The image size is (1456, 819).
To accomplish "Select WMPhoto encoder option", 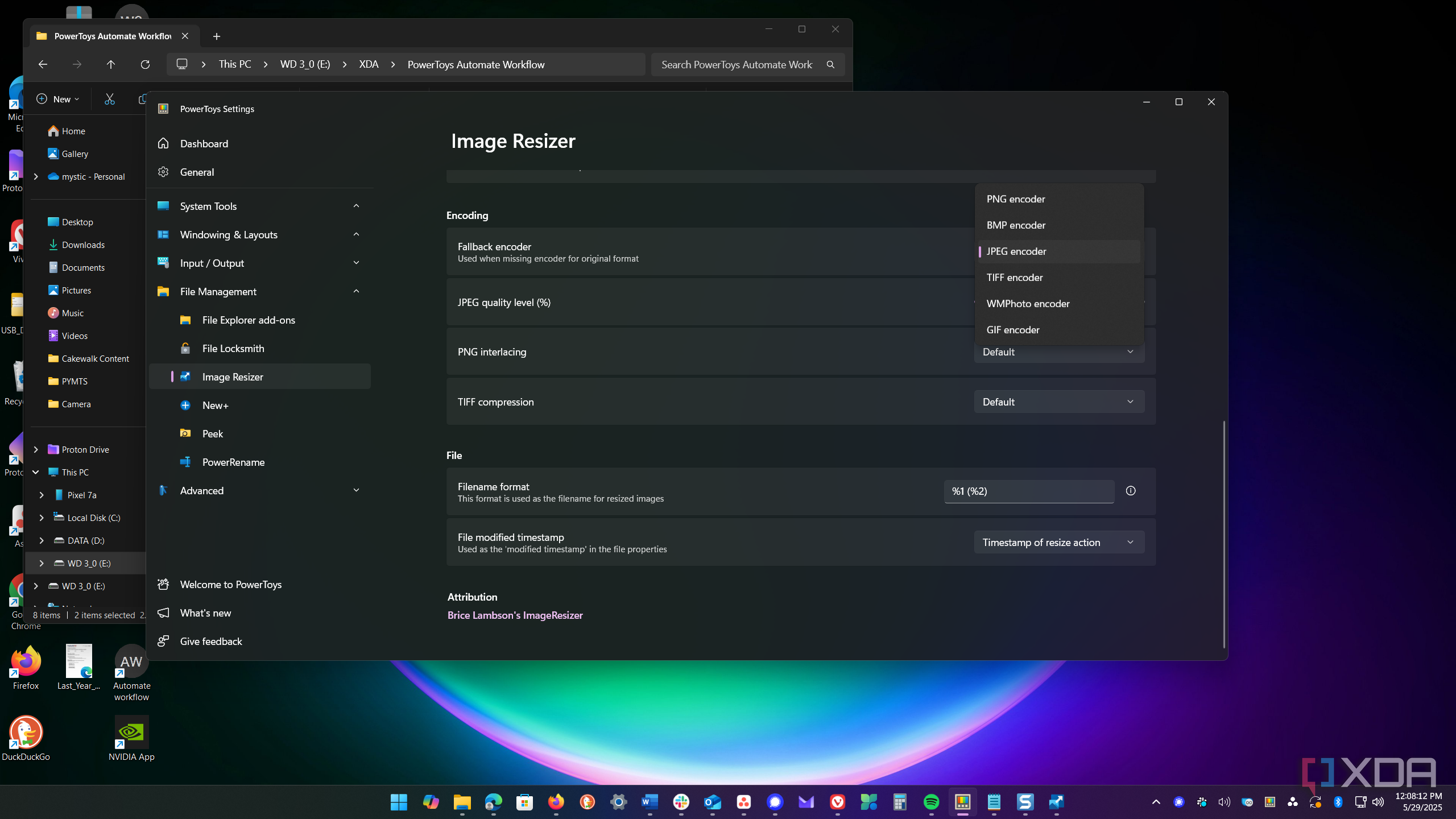I will point(1059,304).
